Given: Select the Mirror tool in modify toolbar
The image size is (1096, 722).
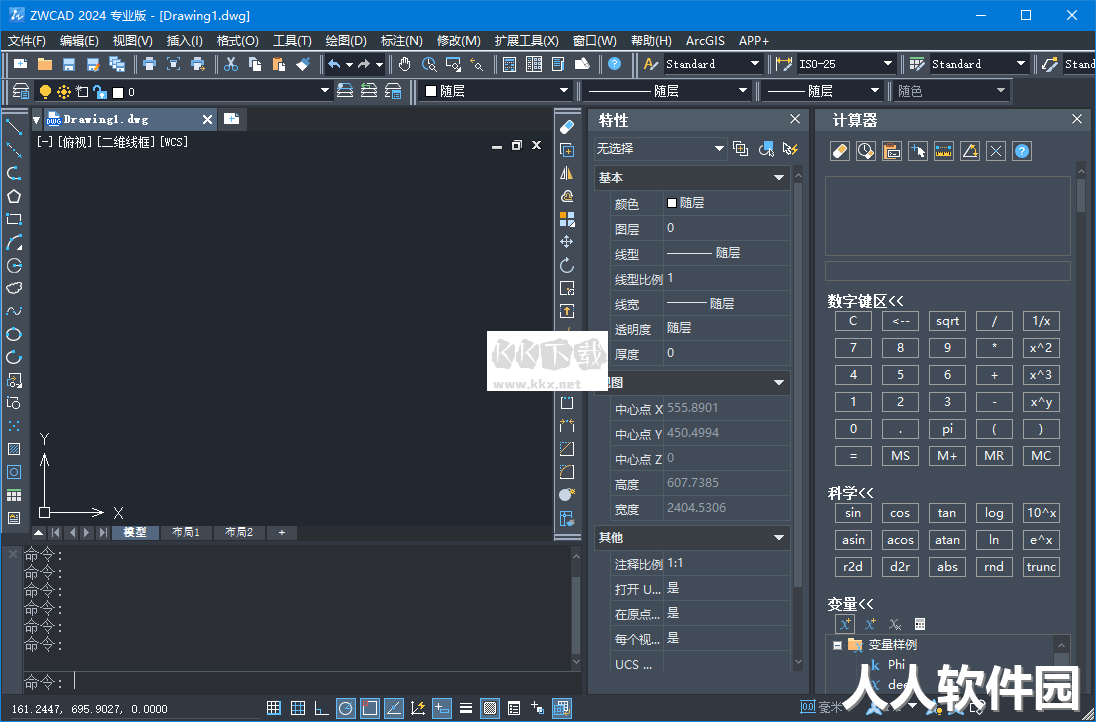Looking at the screenshot, I should [567, 173].
